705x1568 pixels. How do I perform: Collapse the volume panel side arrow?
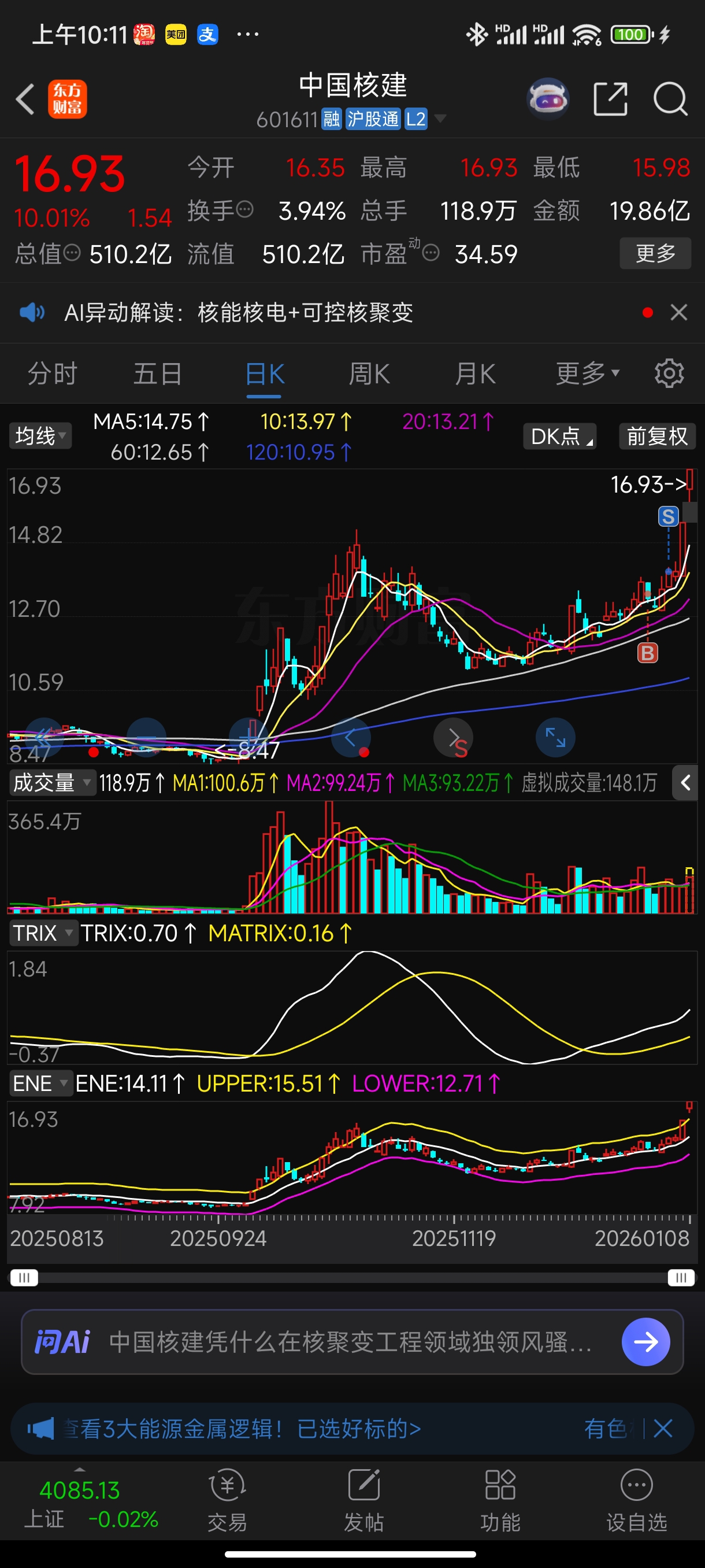click(x=685, y=782)
